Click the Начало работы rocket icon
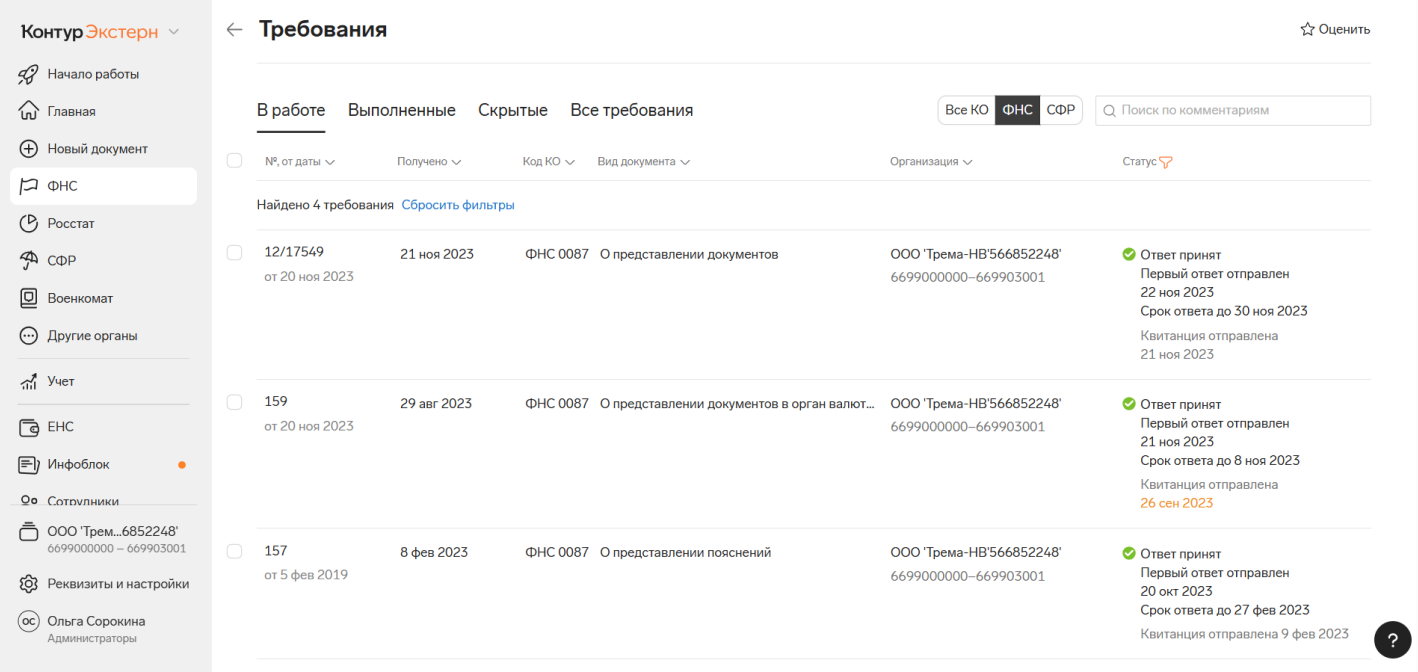This screenshot has height=672, width=1418. (x=29, y=74)
